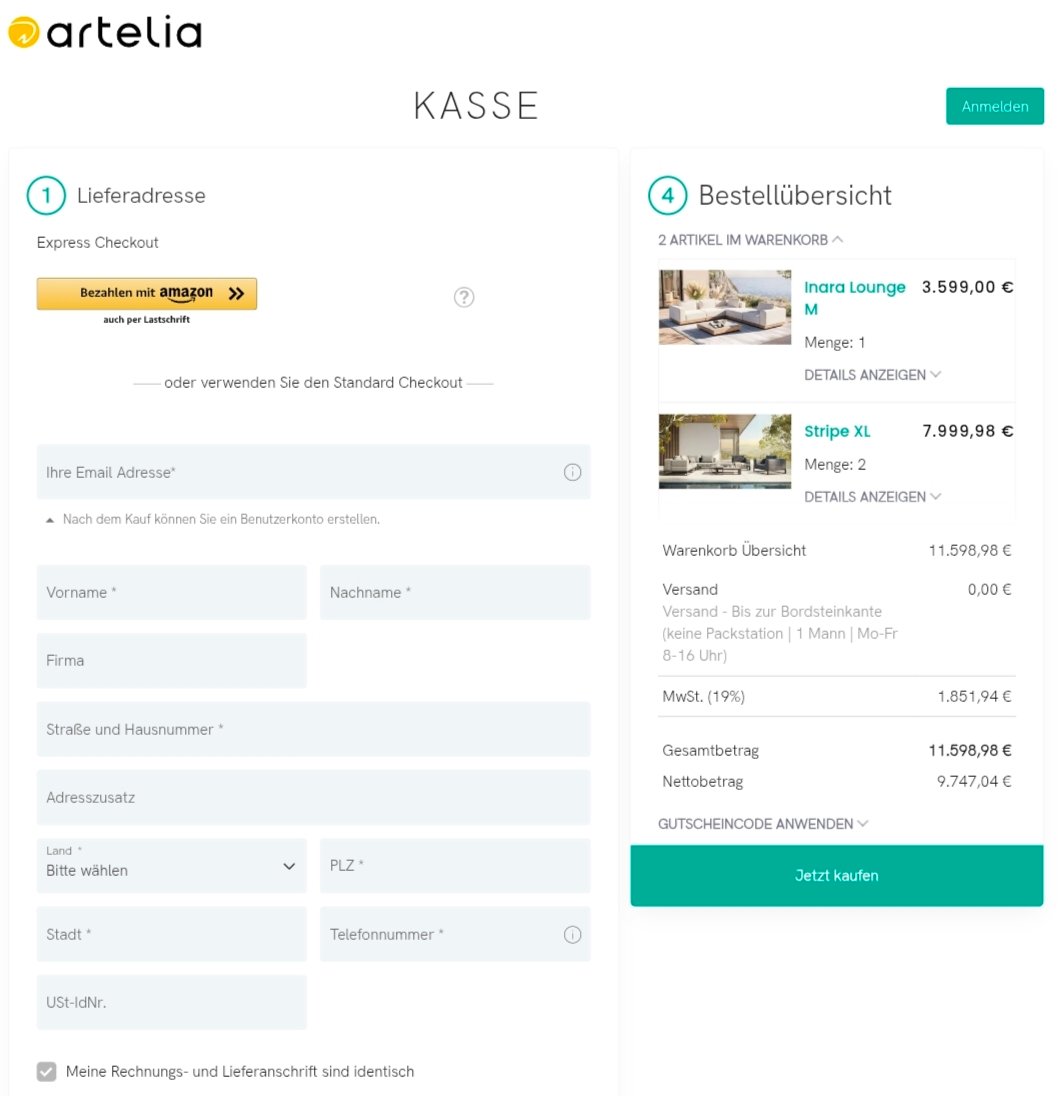Expand Details anzeigen for Inara Lounge M
Image resolution: width=1064 pixels, height=1096 pixels.
coord(872,375)
